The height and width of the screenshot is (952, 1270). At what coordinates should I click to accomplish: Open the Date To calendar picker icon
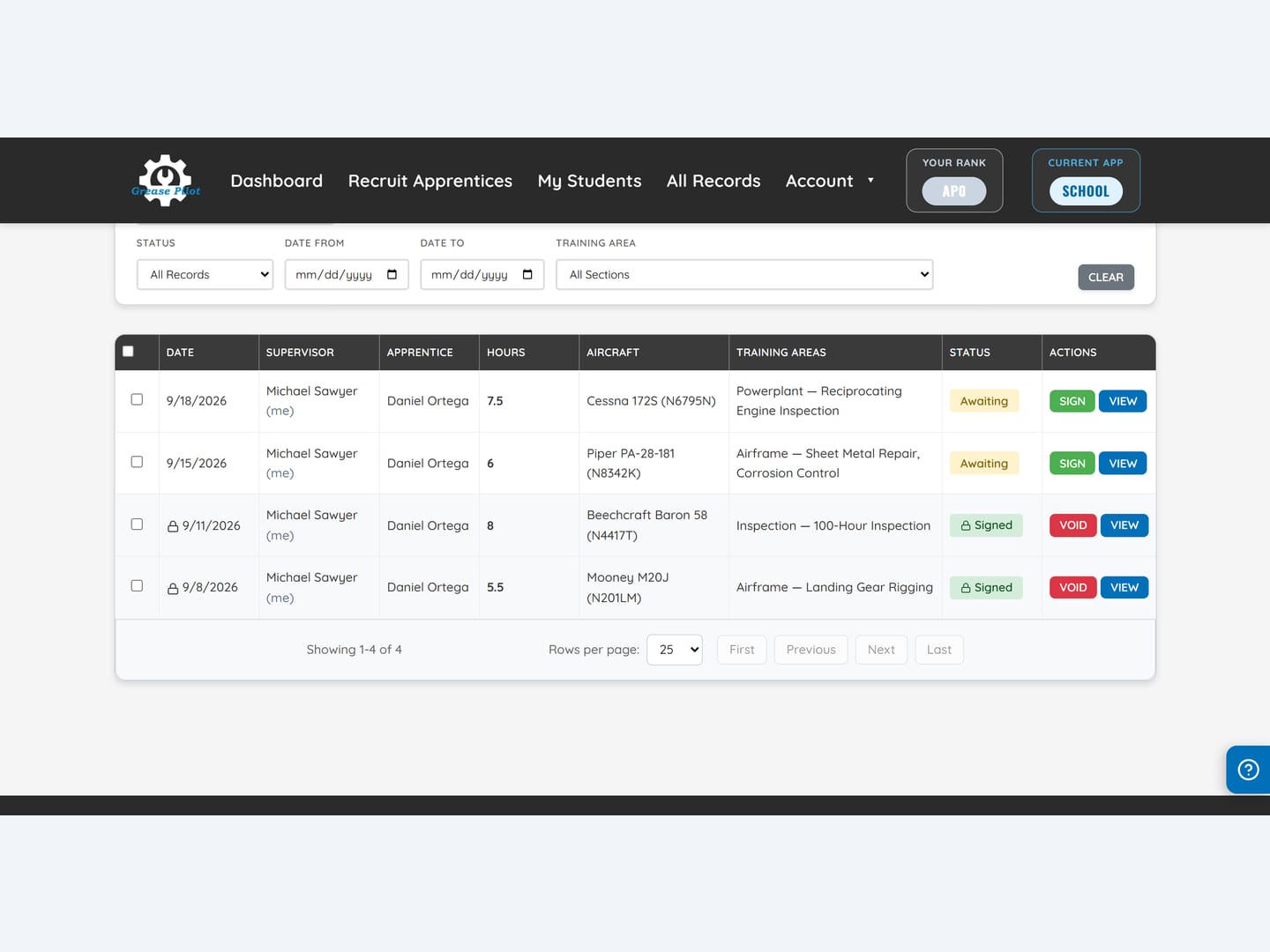[x=527, y=274]
